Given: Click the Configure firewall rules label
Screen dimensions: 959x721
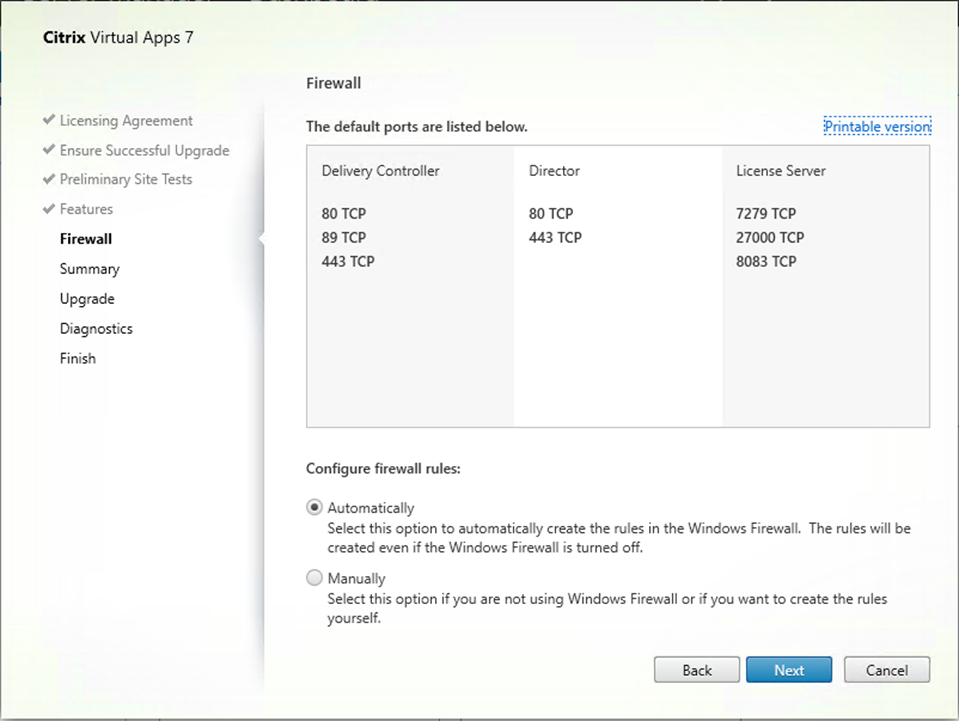Looking at the screenshot, I should coord(383,468).
